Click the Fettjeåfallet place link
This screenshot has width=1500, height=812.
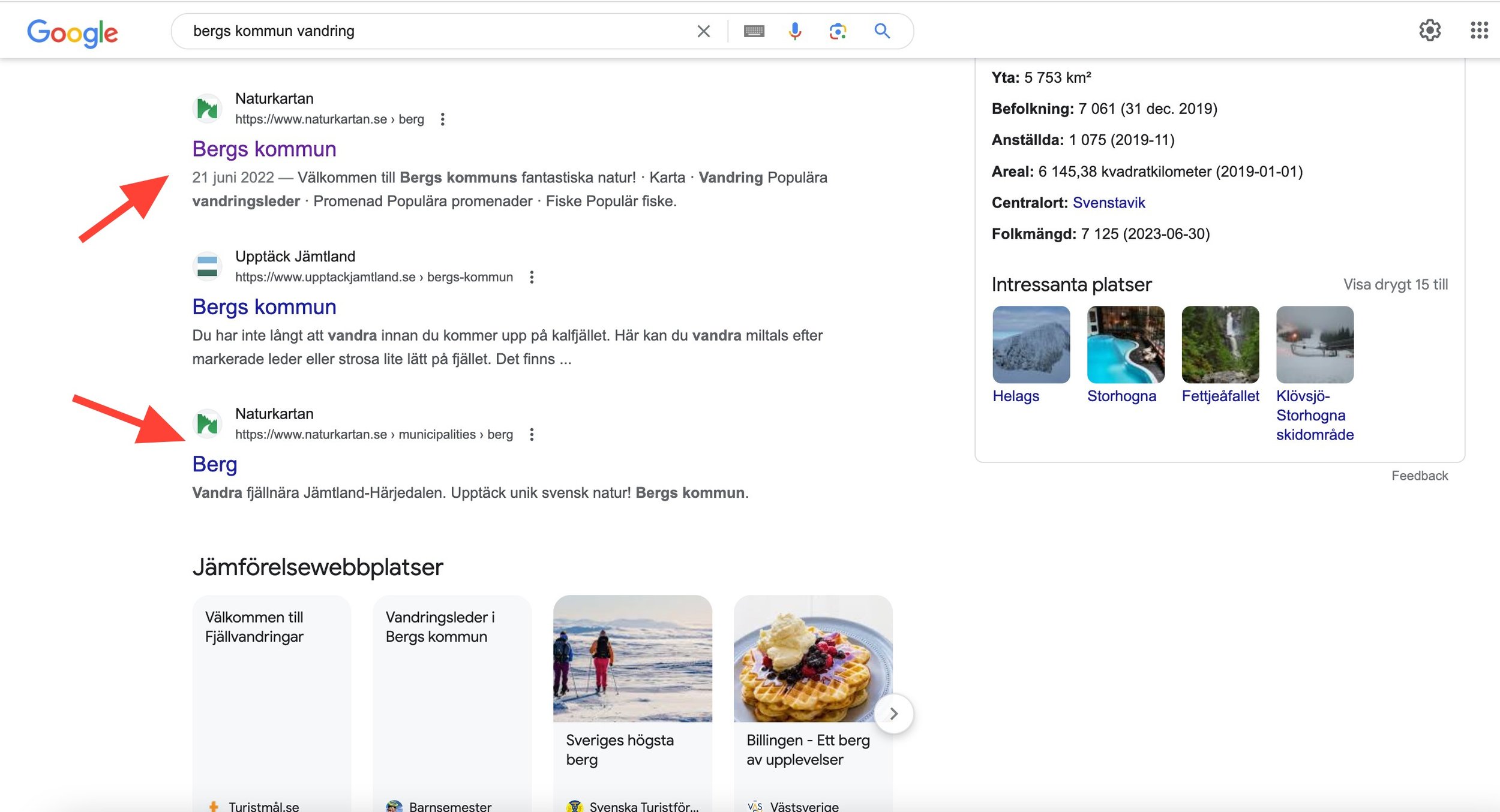click(1220, 396)
